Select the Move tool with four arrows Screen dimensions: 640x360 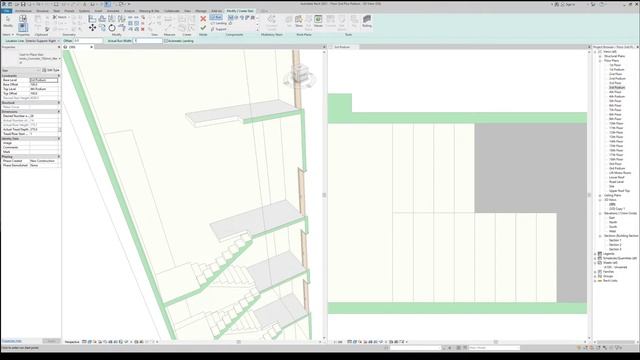coord(93,28)
